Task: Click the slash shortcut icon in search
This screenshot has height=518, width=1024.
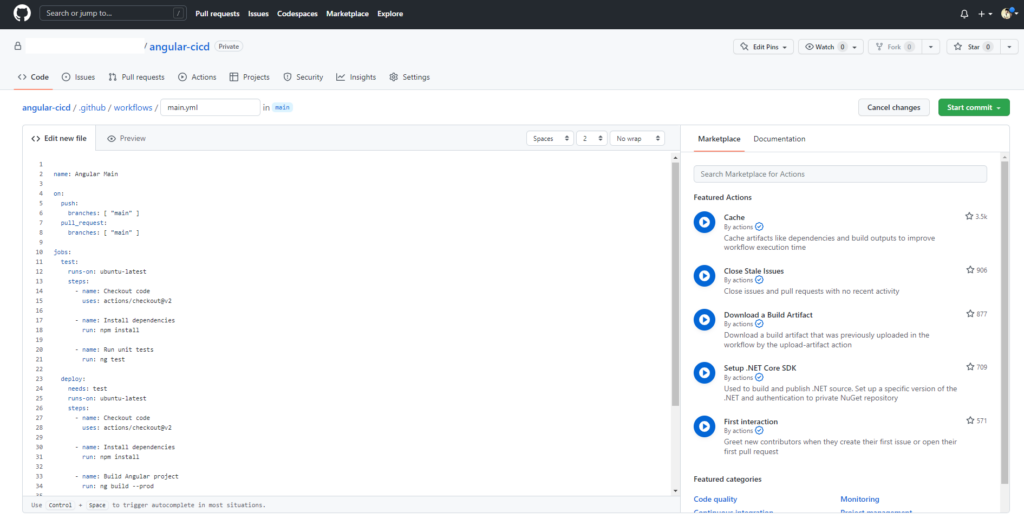Action: pyautogui.click(x=178, y=13)
